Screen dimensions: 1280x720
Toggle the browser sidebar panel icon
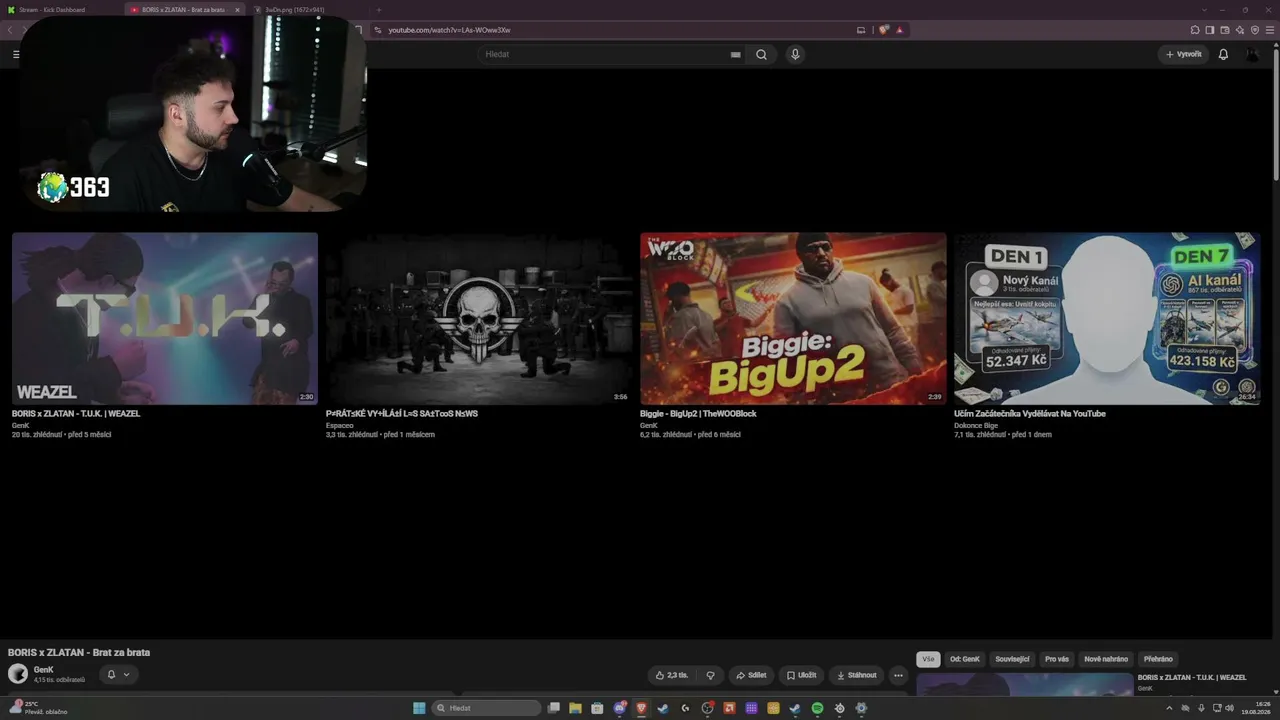tap(1210, 30)
